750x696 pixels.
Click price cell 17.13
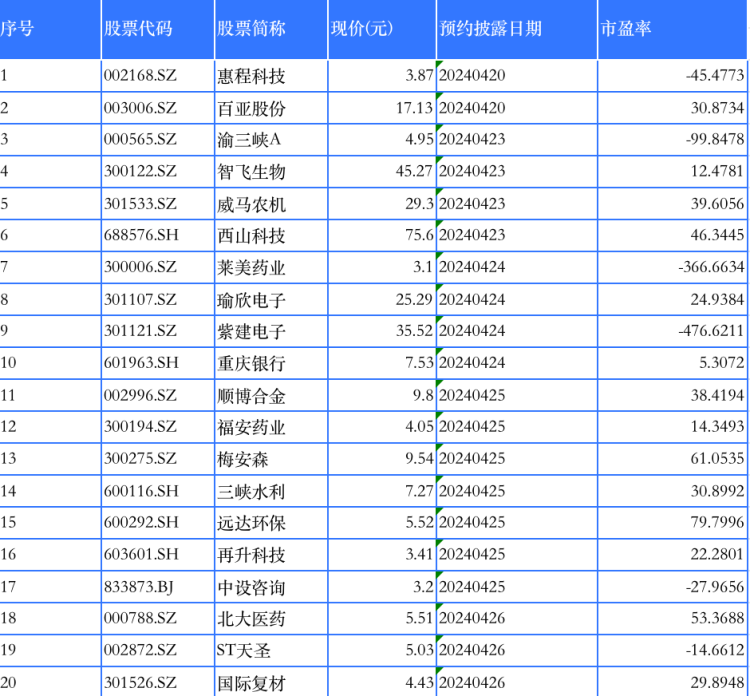click(x=382, y=108)
